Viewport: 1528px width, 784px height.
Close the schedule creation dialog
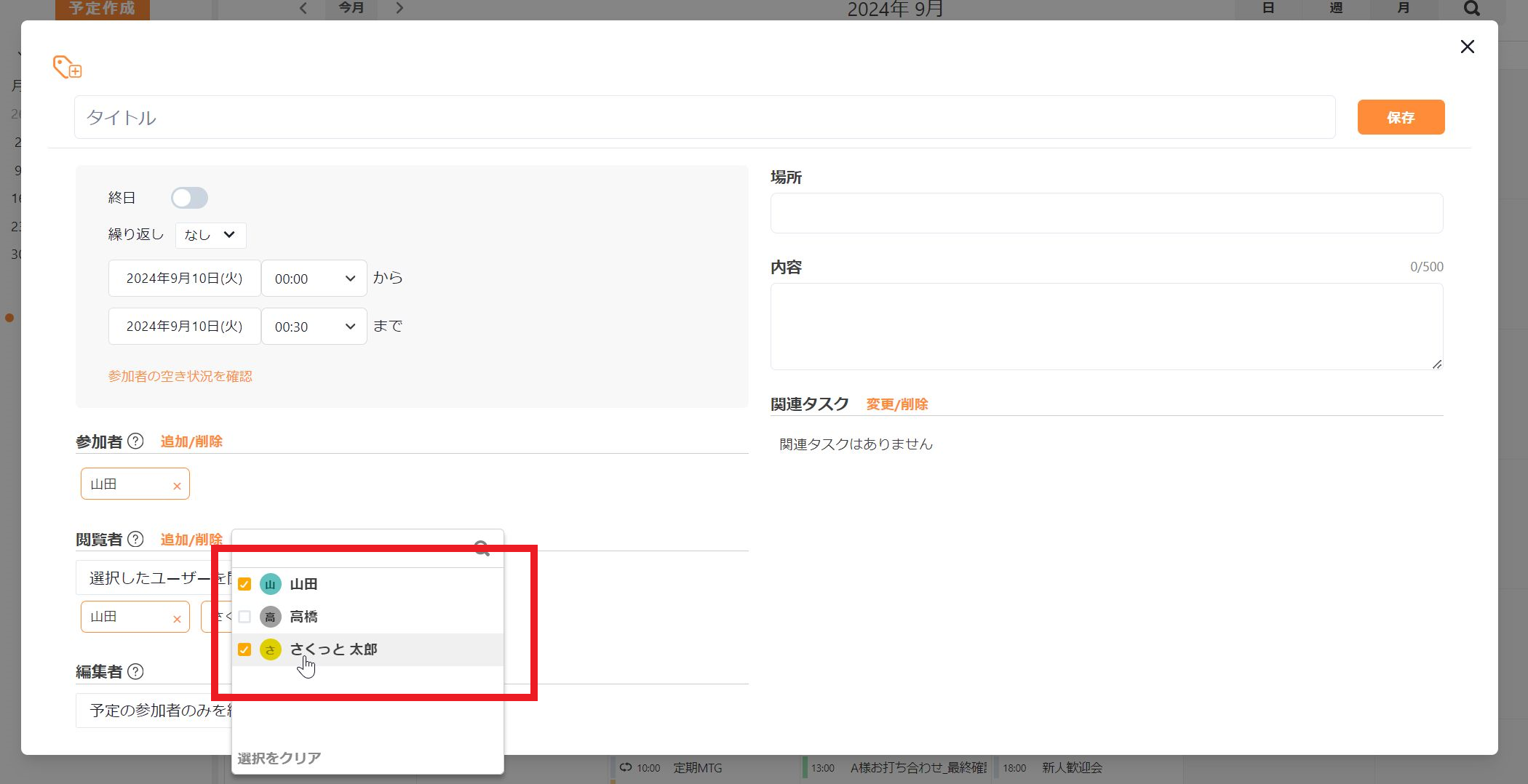1467,47
